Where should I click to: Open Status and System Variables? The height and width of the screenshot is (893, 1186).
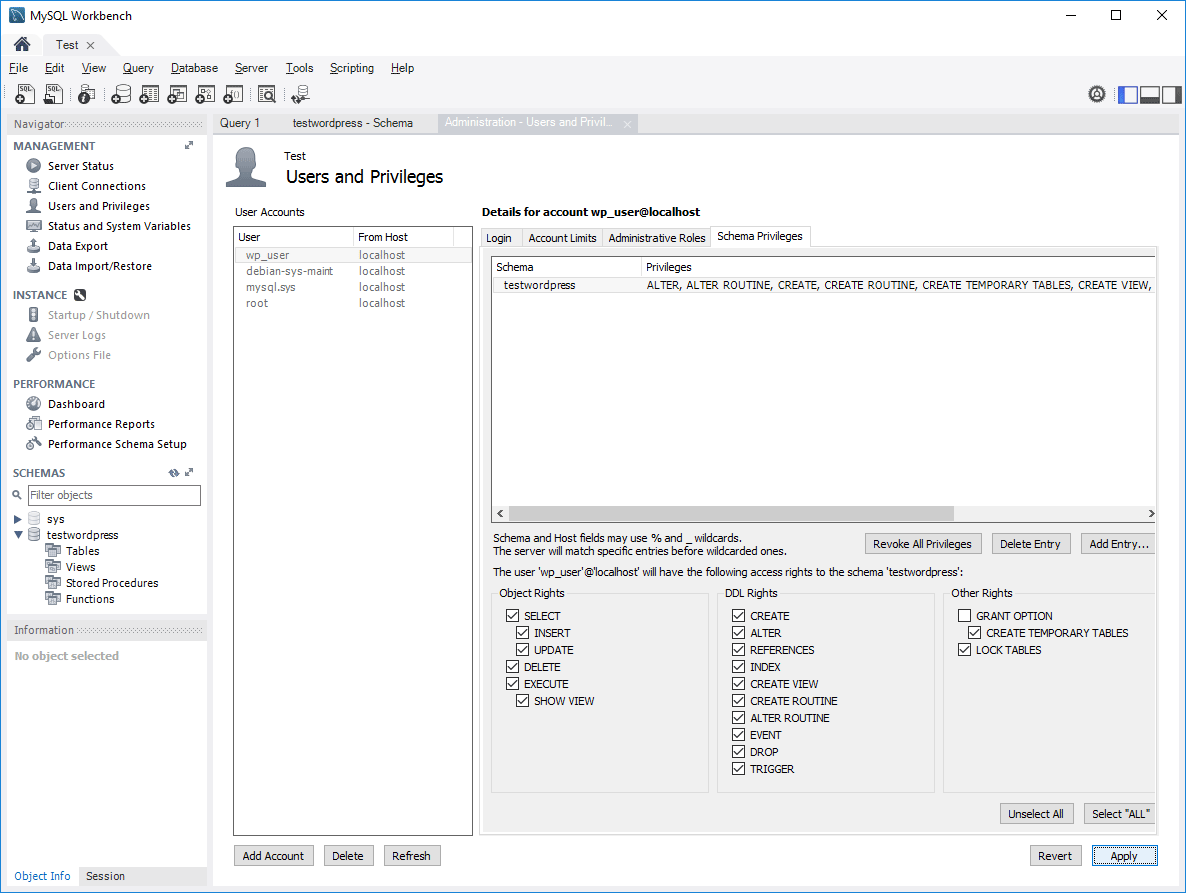pyautogui.click(x=120, y=226)
